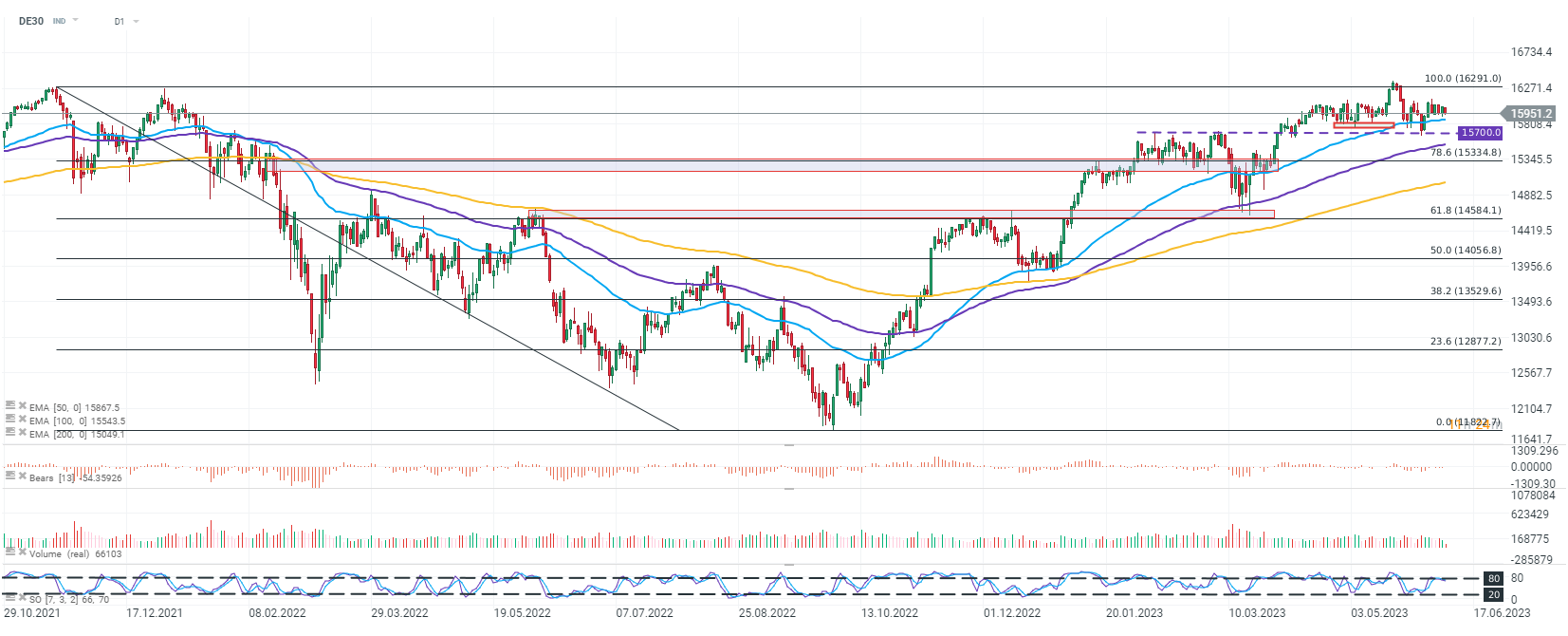1568x636 pixels.
Task: Remove the EMA 100 indicator
Action: pos(22,419)
